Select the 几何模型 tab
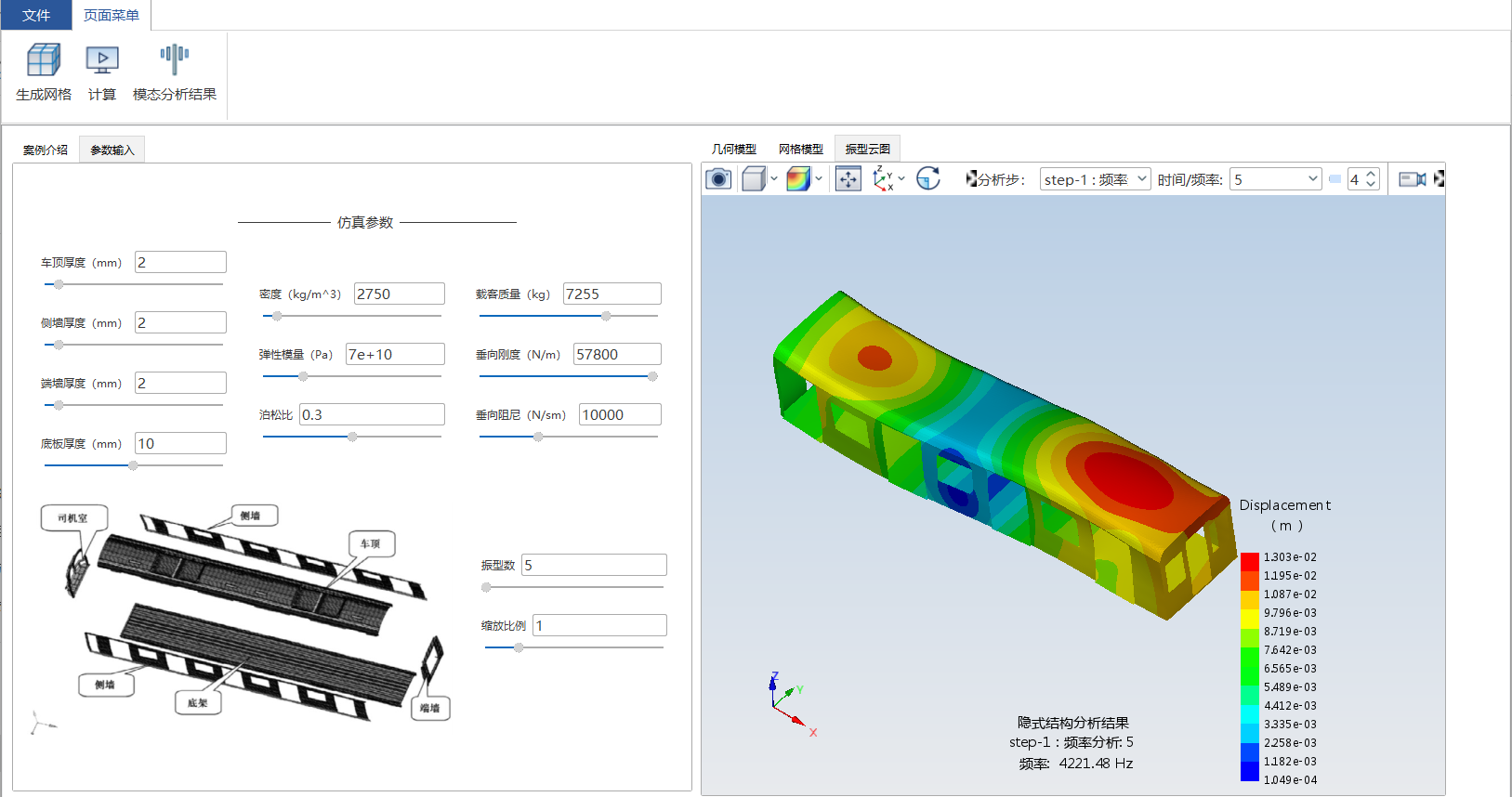This screenshot has height=797, width=1512. coord(734,149)
